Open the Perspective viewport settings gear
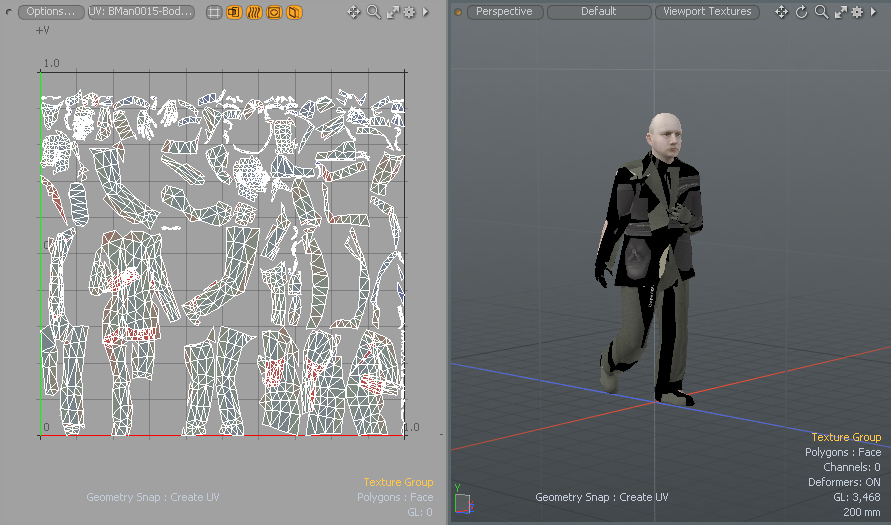891x525 pixels. pyautogui.click(x=857, y=12)
